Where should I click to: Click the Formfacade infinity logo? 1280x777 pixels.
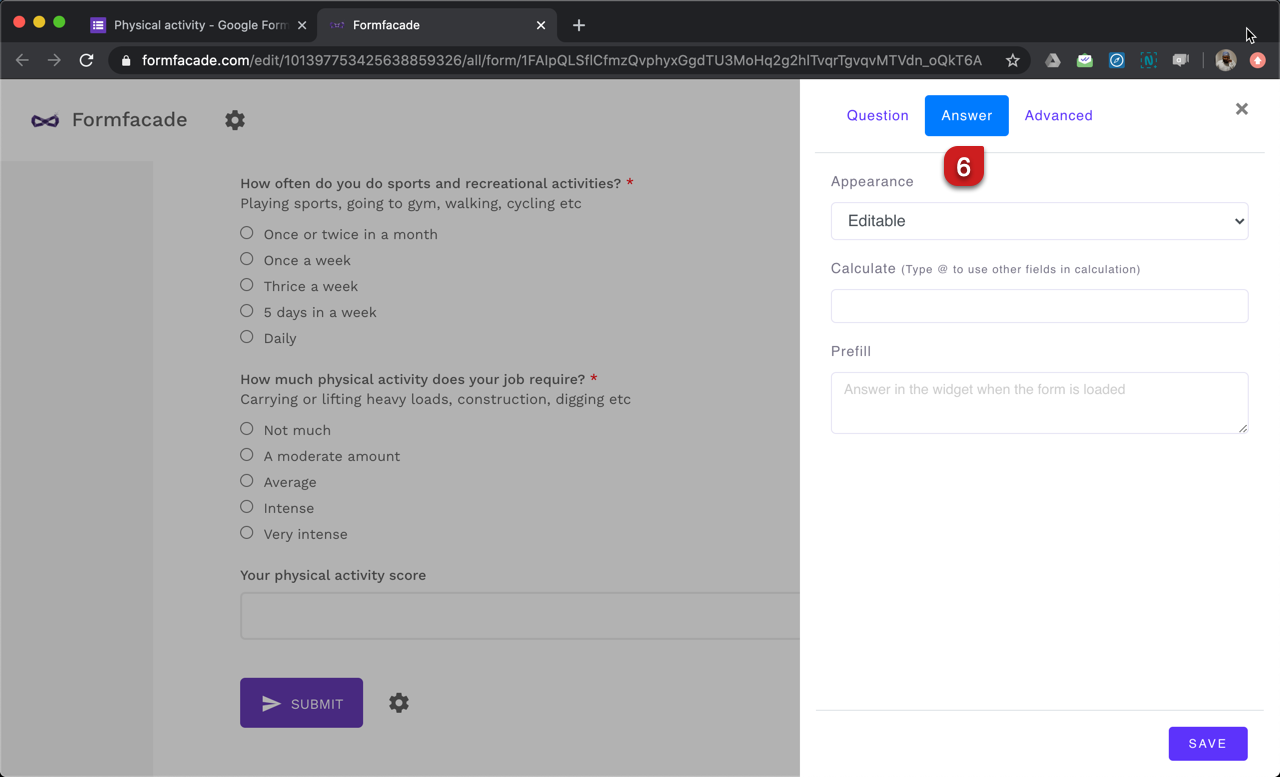44,120
